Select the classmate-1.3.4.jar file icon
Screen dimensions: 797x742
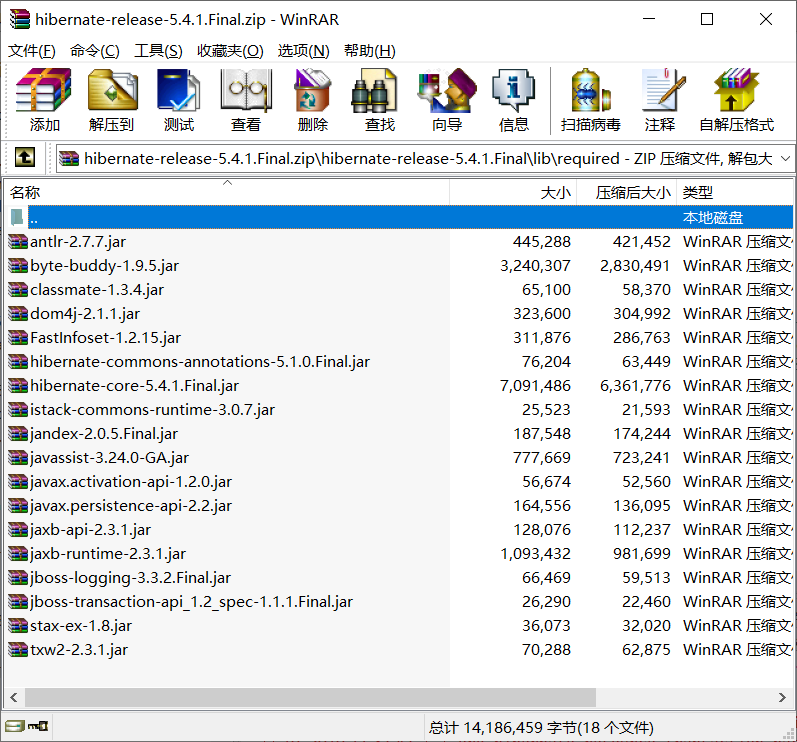click(18, 290)
